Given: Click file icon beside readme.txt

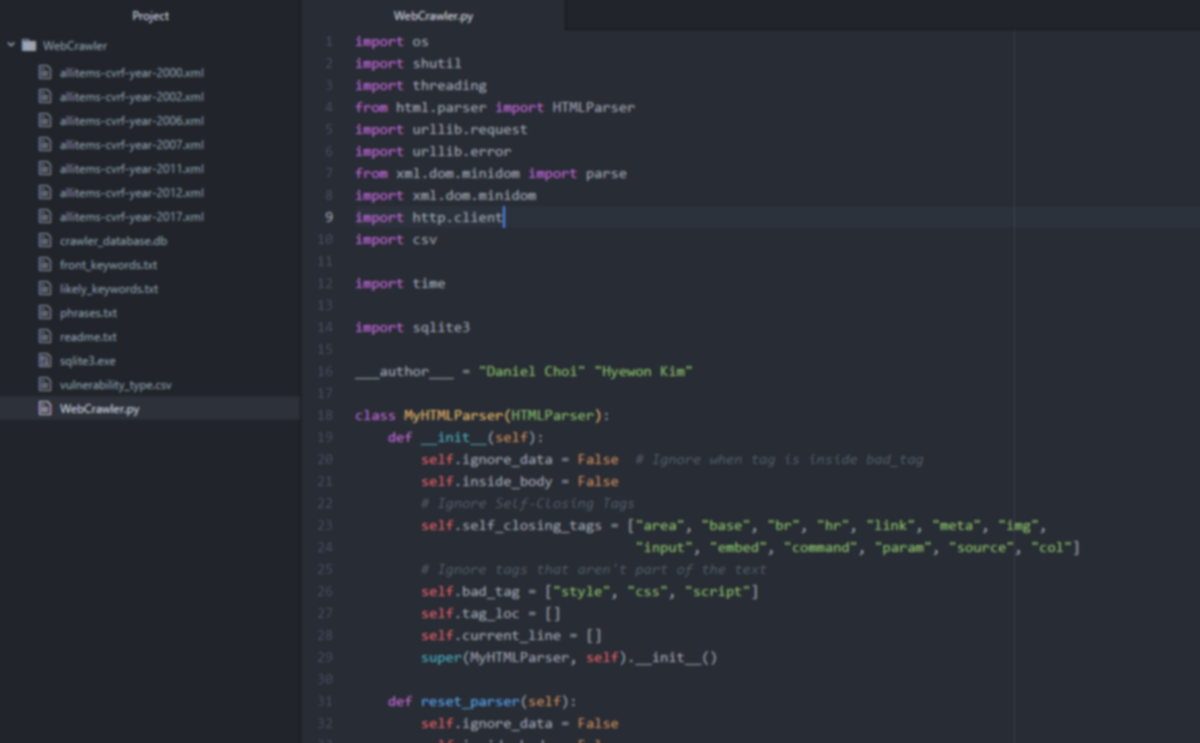Looking at the screenshot, I should pyautogui.click(x=44, y=336).
